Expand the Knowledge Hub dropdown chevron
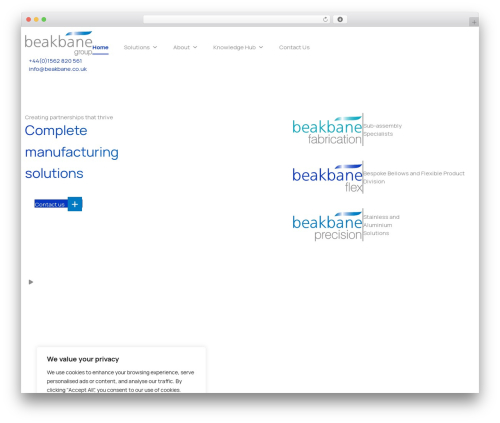 tap(261, 47)
